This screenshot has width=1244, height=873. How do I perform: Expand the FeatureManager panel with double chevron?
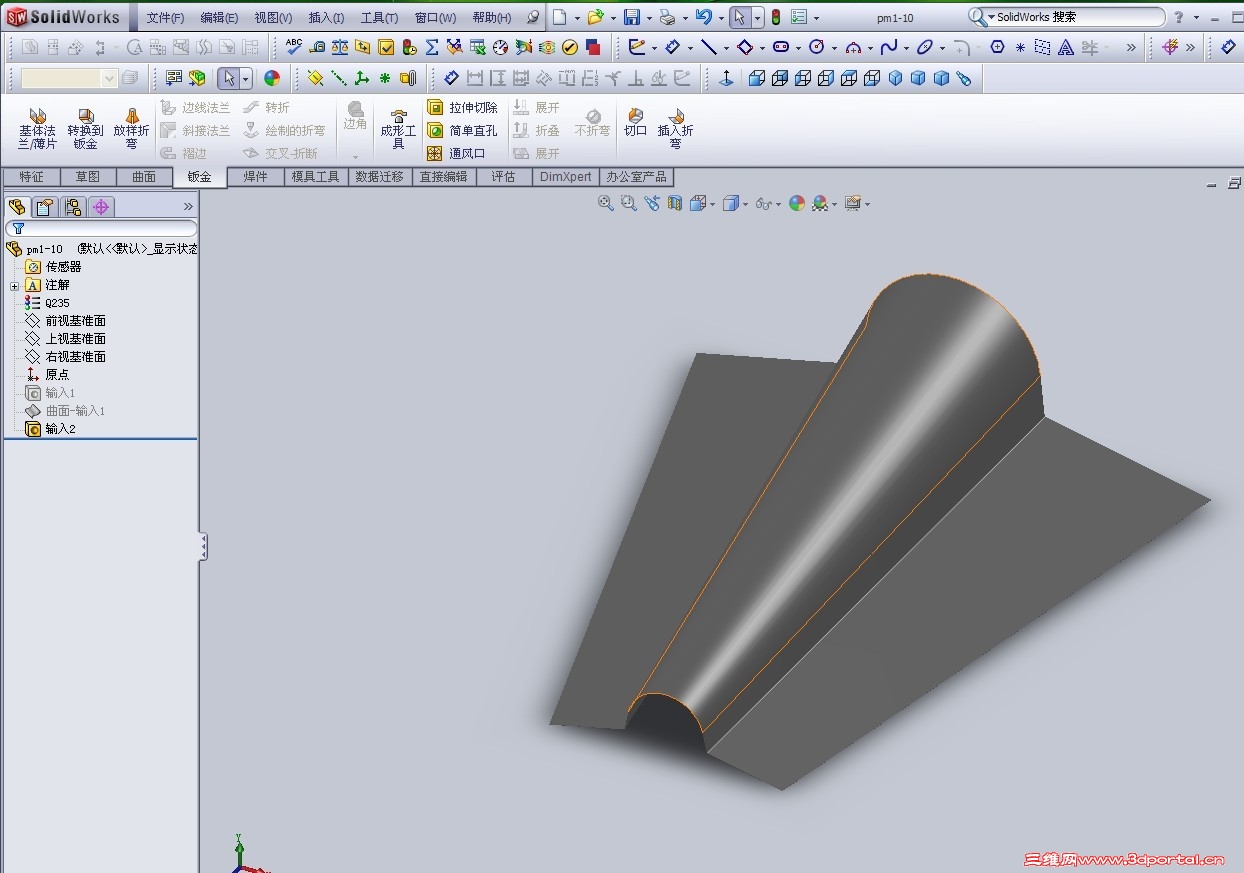pos(188,207)
